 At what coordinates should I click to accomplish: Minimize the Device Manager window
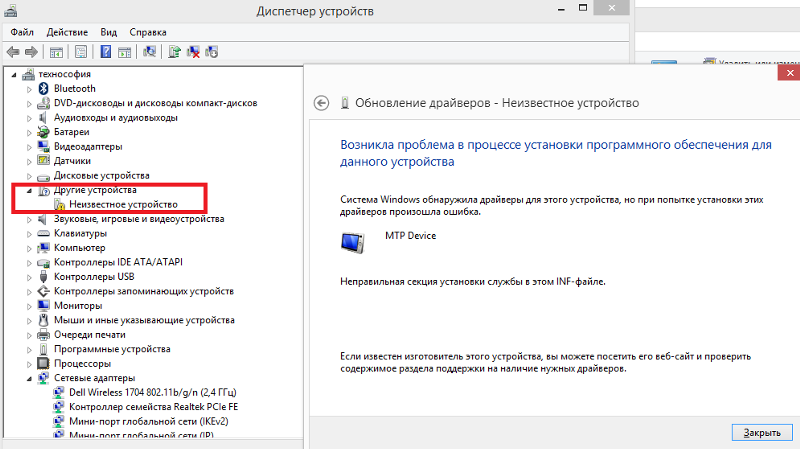(561, 9)
